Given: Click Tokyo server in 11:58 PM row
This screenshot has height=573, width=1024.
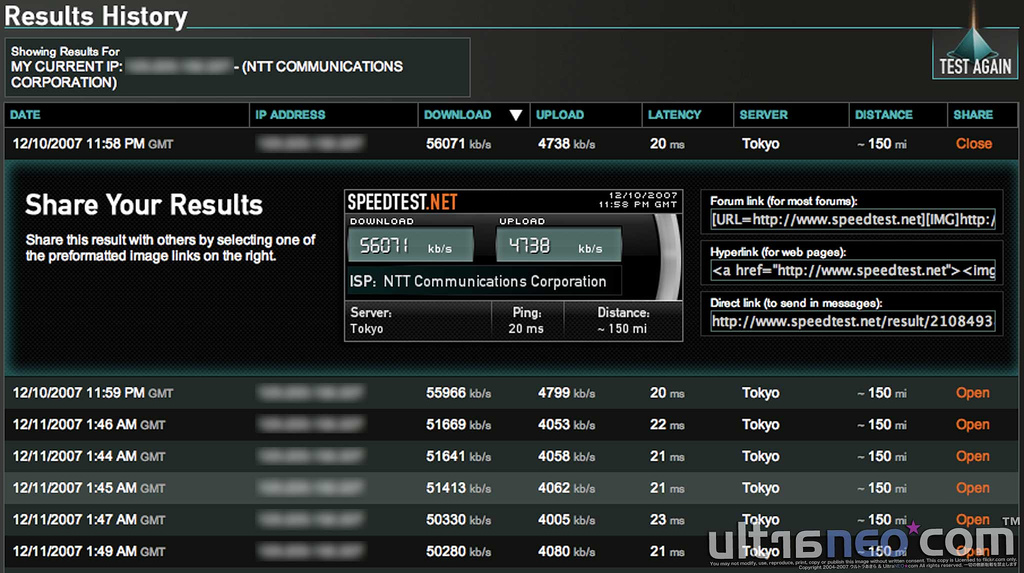Looking at the screenshot, I should (x=760, y=144).
